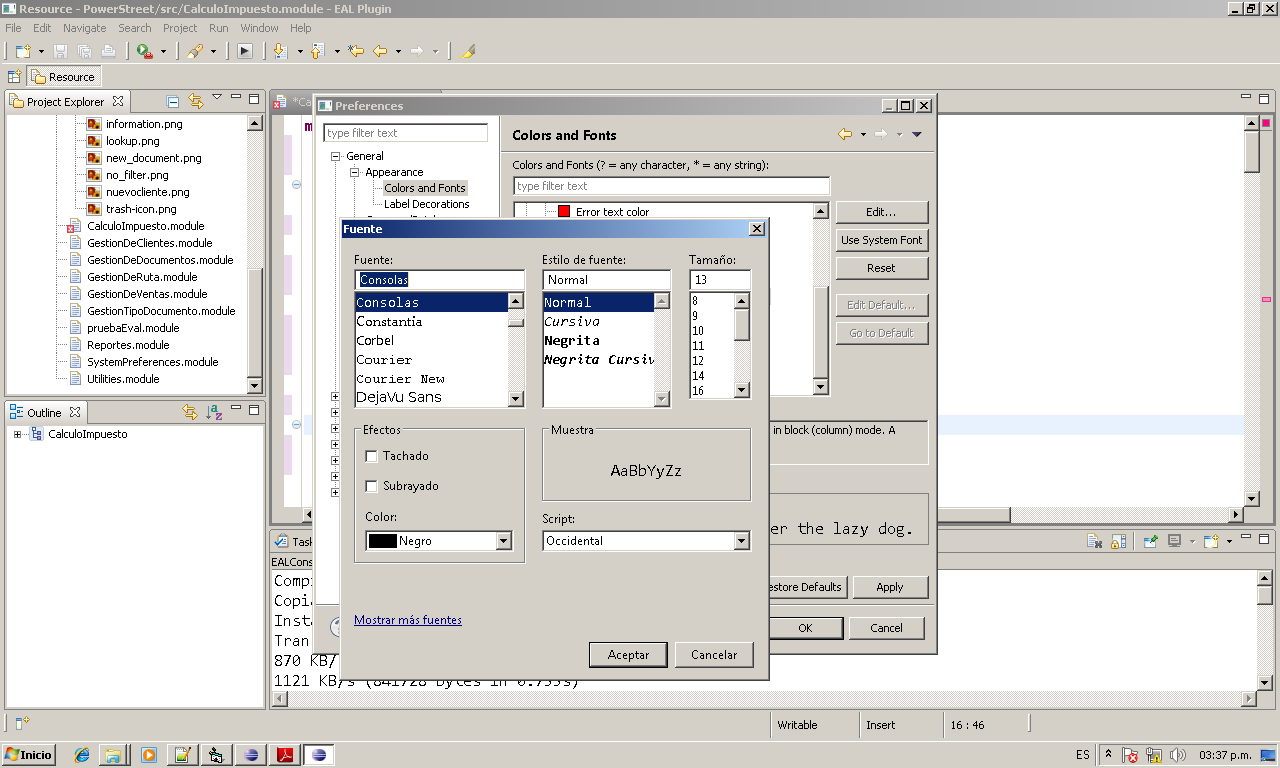Click the flashlight Search toolbar icon
This screenshot has height=768, width=1280.
coord(195,51)
